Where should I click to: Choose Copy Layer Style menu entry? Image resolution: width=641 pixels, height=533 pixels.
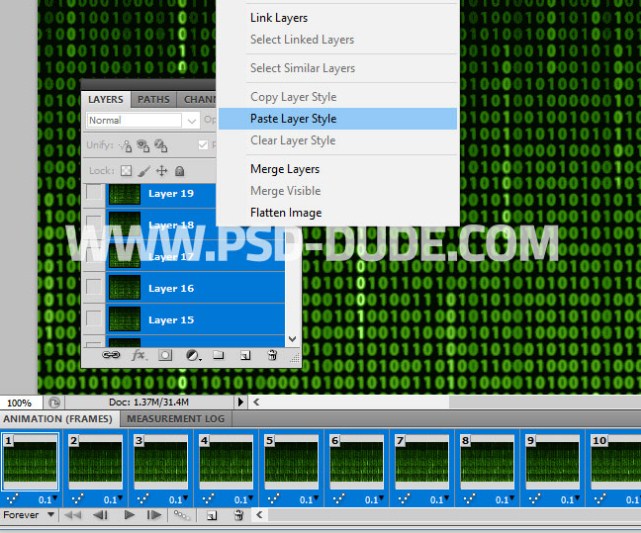pos(338,97)
